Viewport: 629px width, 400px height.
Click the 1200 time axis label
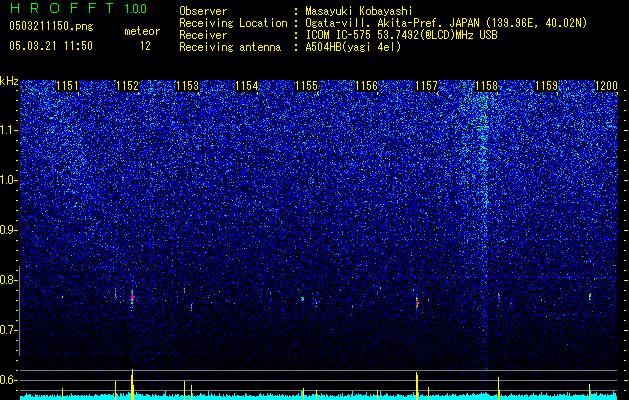tap(606, 86)
